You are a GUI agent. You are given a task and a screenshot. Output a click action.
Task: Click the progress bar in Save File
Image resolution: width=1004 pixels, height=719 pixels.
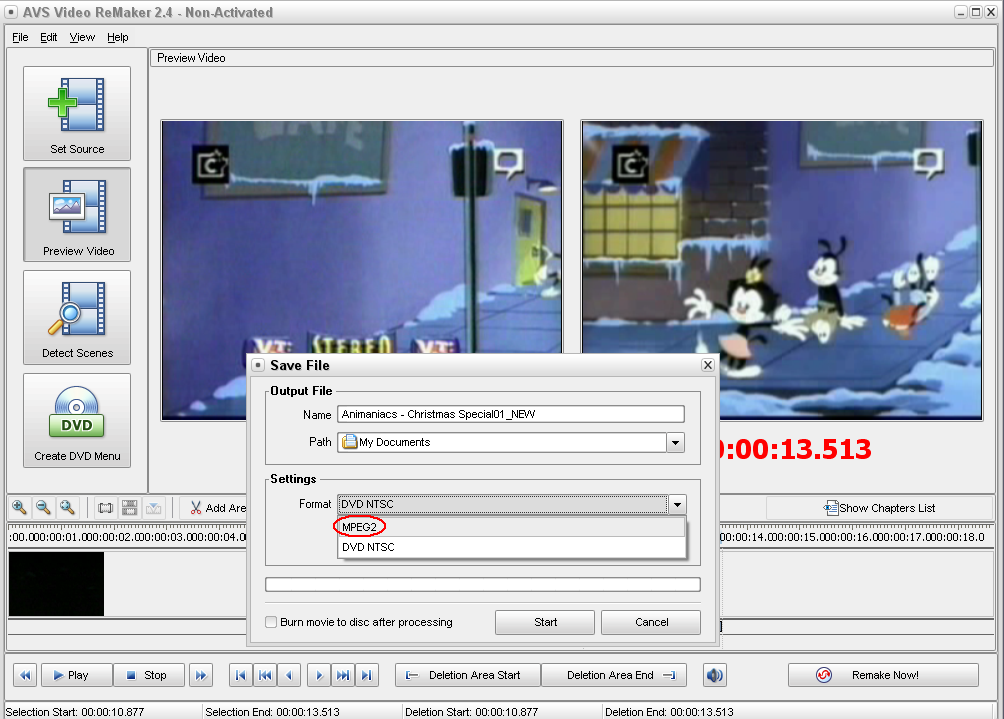coord(483,585)
